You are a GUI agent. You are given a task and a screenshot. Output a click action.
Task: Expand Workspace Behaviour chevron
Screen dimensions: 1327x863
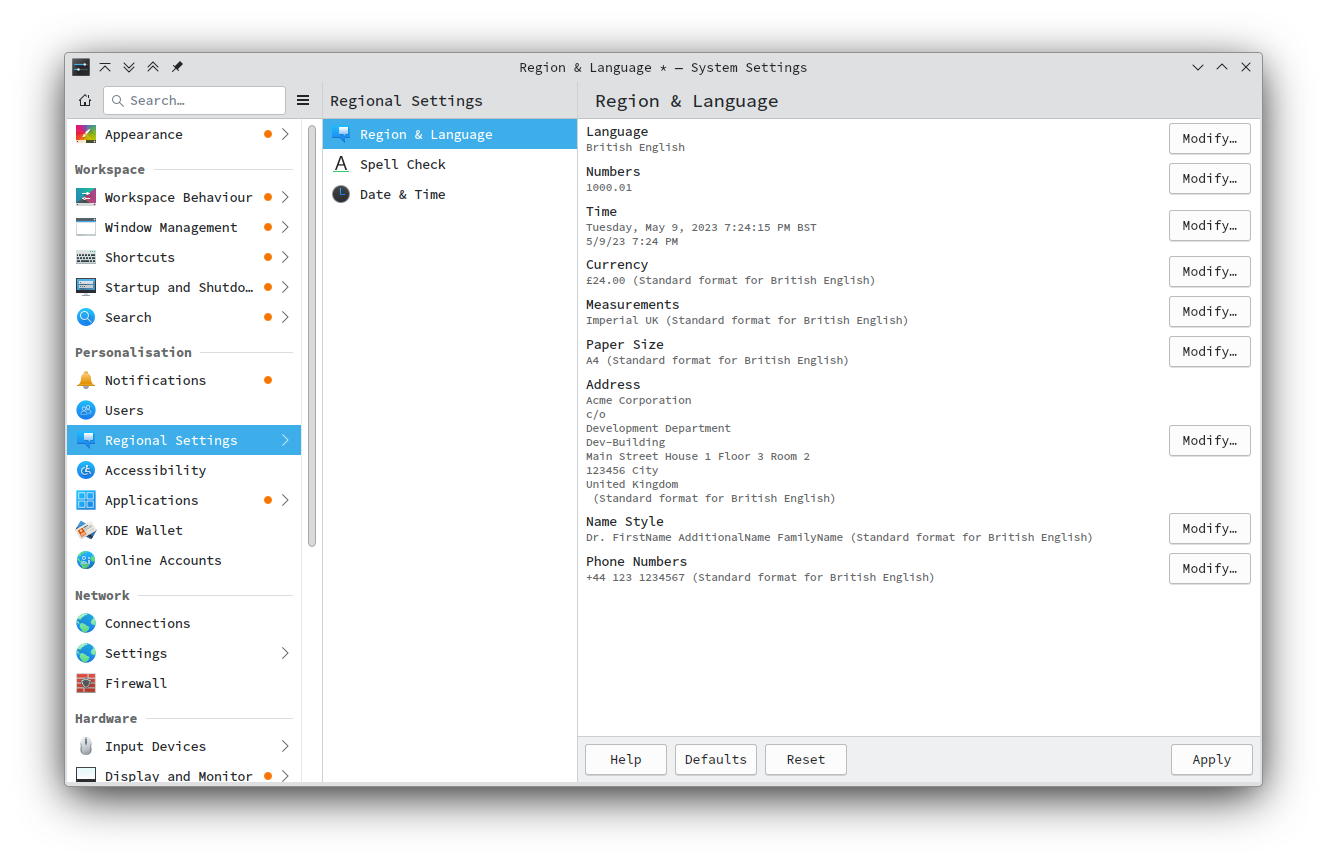[x=285, y=197]
